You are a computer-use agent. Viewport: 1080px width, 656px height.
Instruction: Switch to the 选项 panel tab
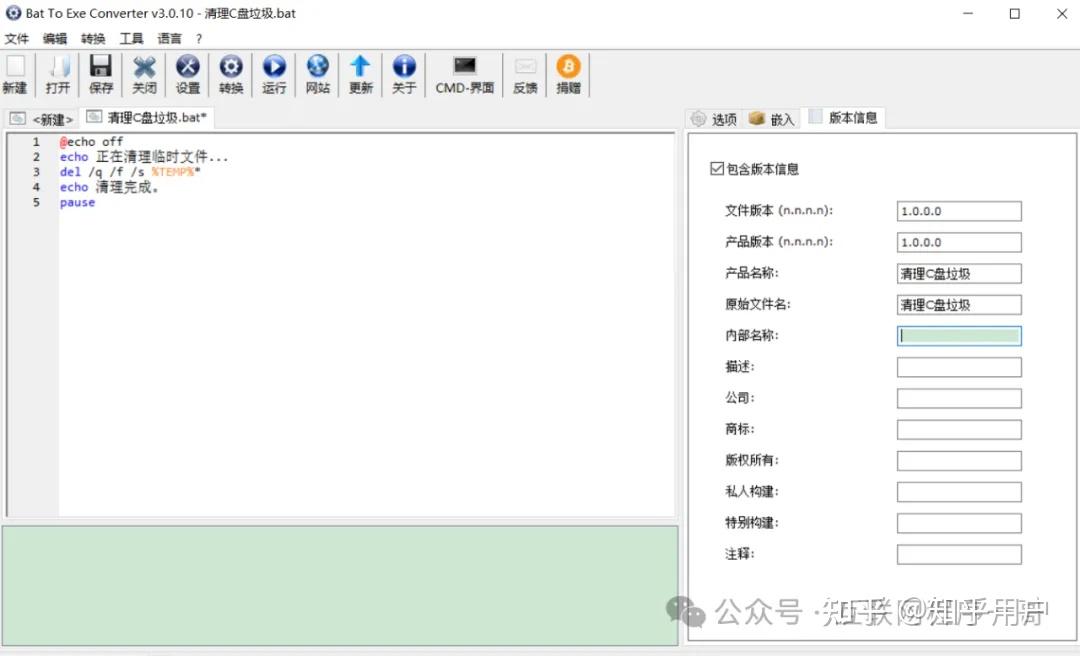tap(714, 119)
